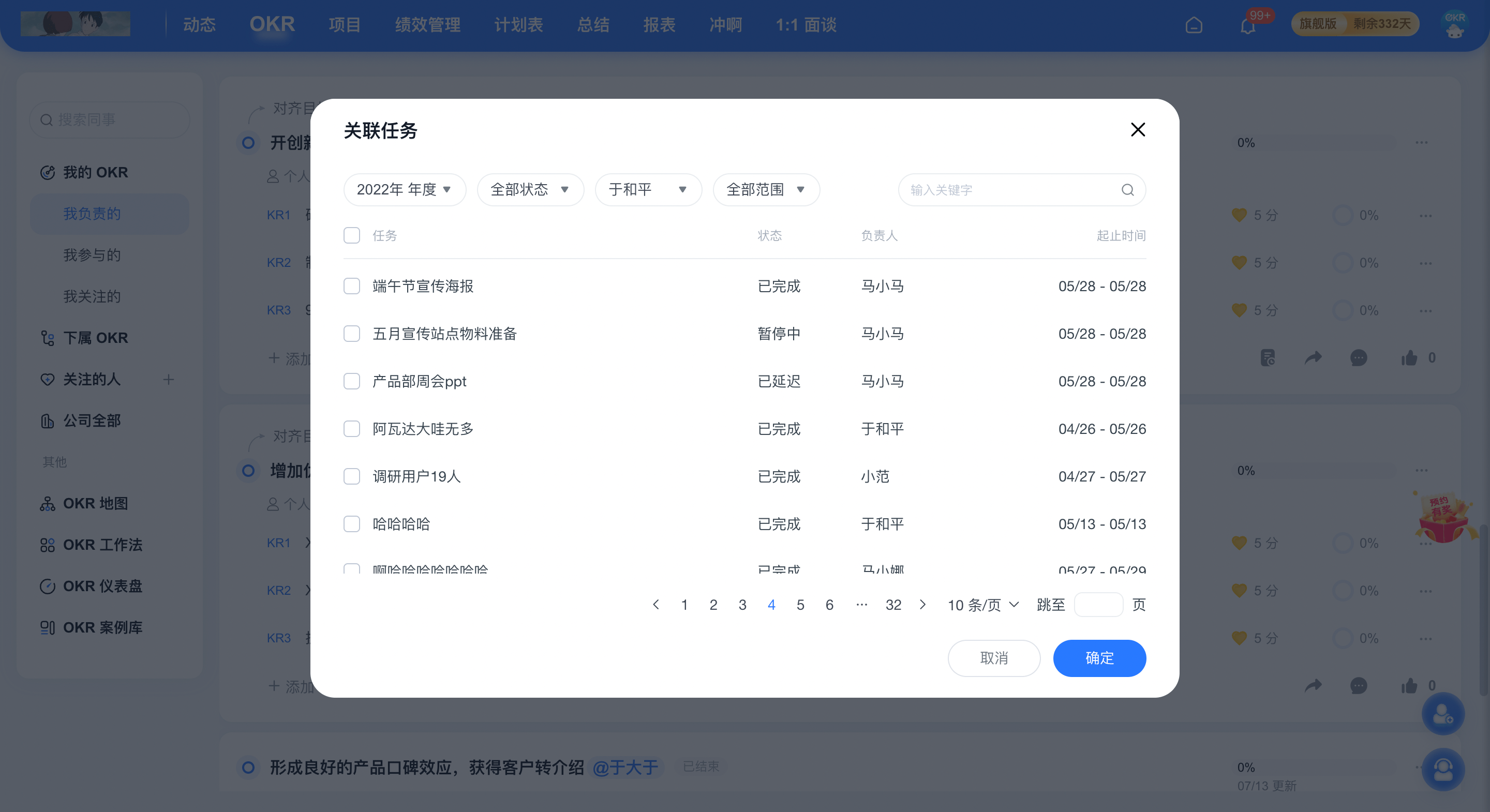Open the 全部状态 status dropdown
Viewport: 1490px width, 812px height.
pos(530,190)
